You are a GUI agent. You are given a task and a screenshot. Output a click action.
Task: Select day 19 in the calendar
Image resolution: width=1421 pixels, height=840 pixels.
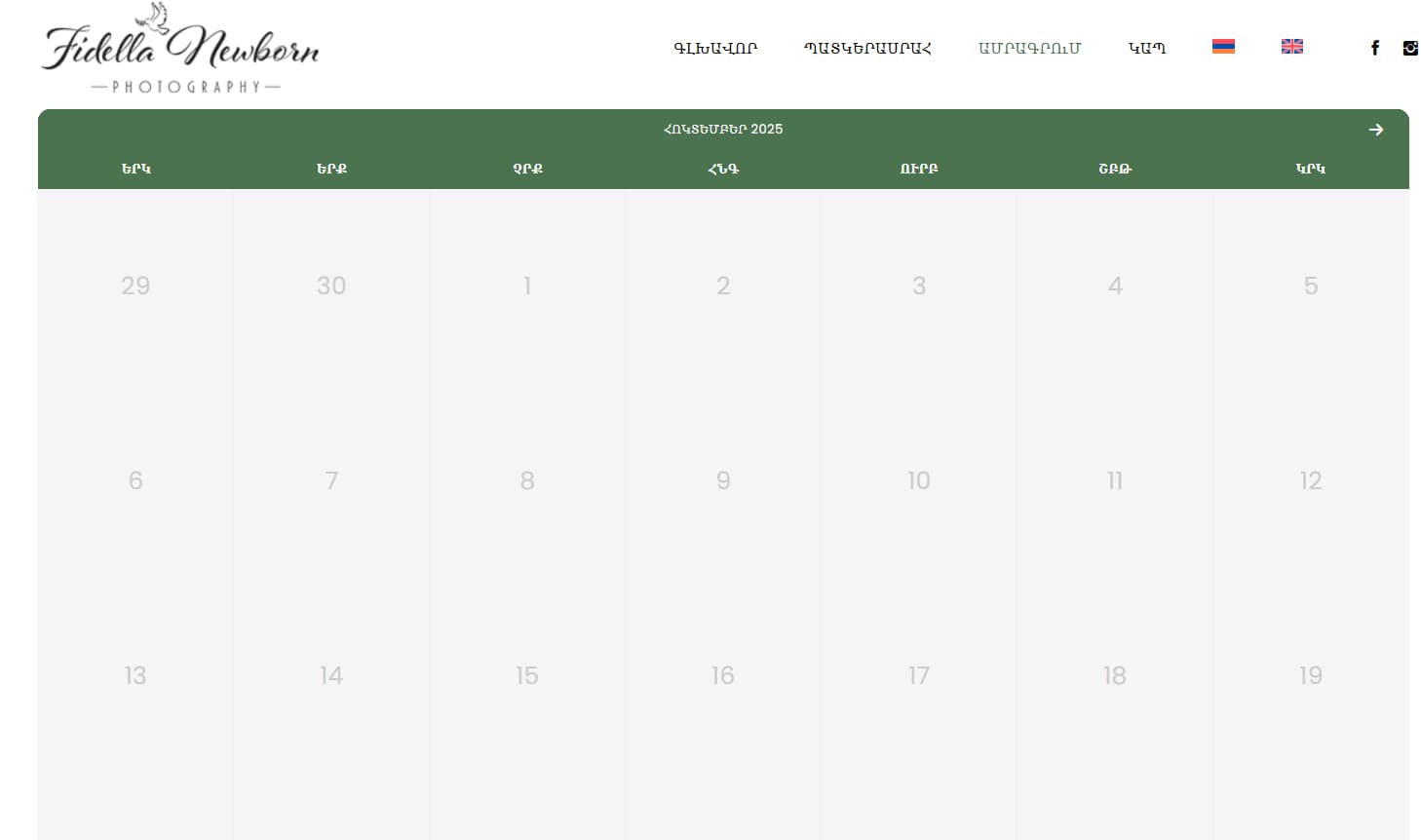click(1310, 675)
